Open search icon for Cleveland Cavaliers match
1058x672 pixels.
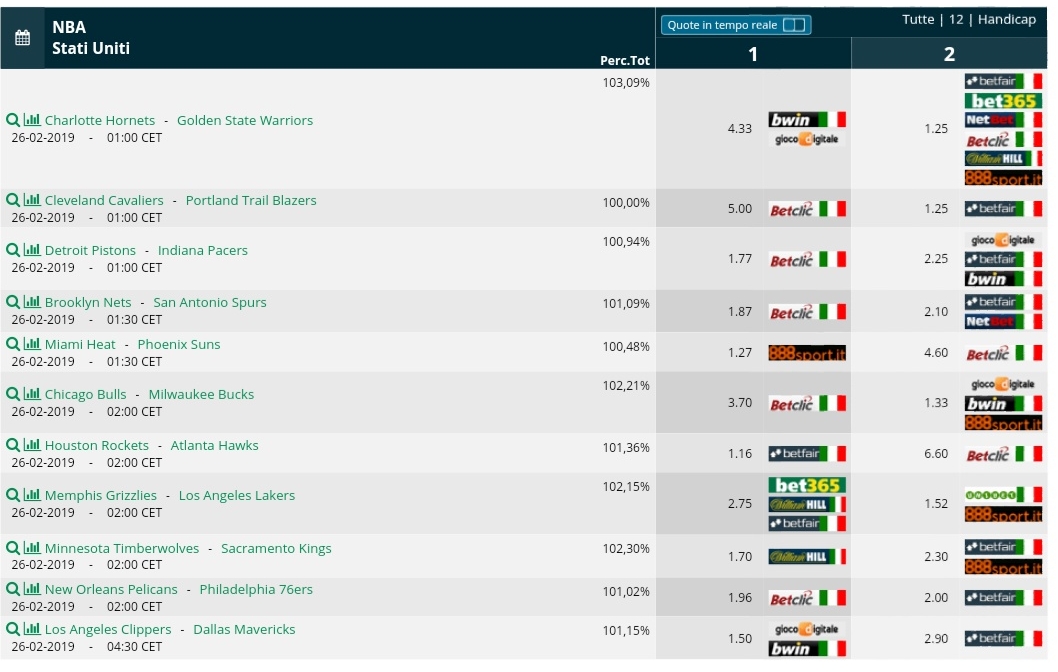click(x=13, y=200)
